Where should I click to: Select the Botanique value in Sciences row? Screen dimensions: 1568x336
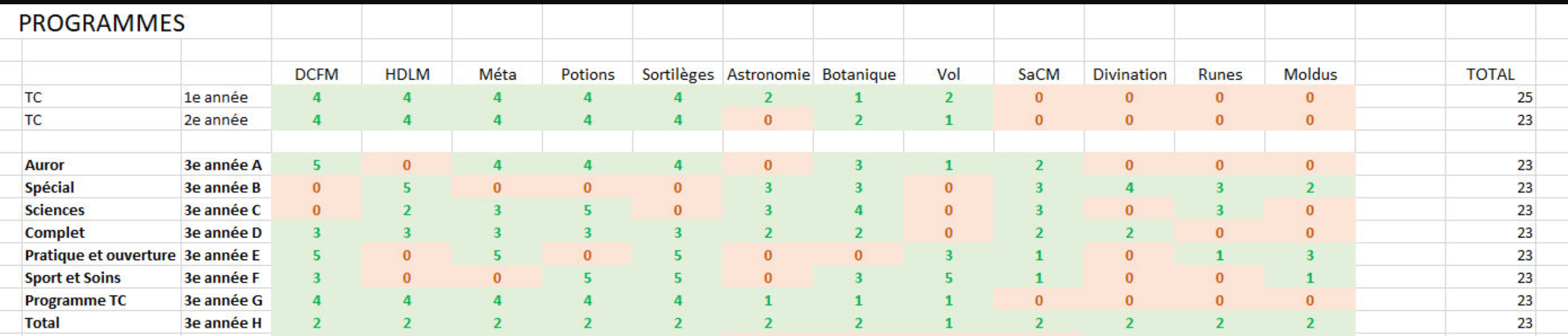[x=858, y=211]
